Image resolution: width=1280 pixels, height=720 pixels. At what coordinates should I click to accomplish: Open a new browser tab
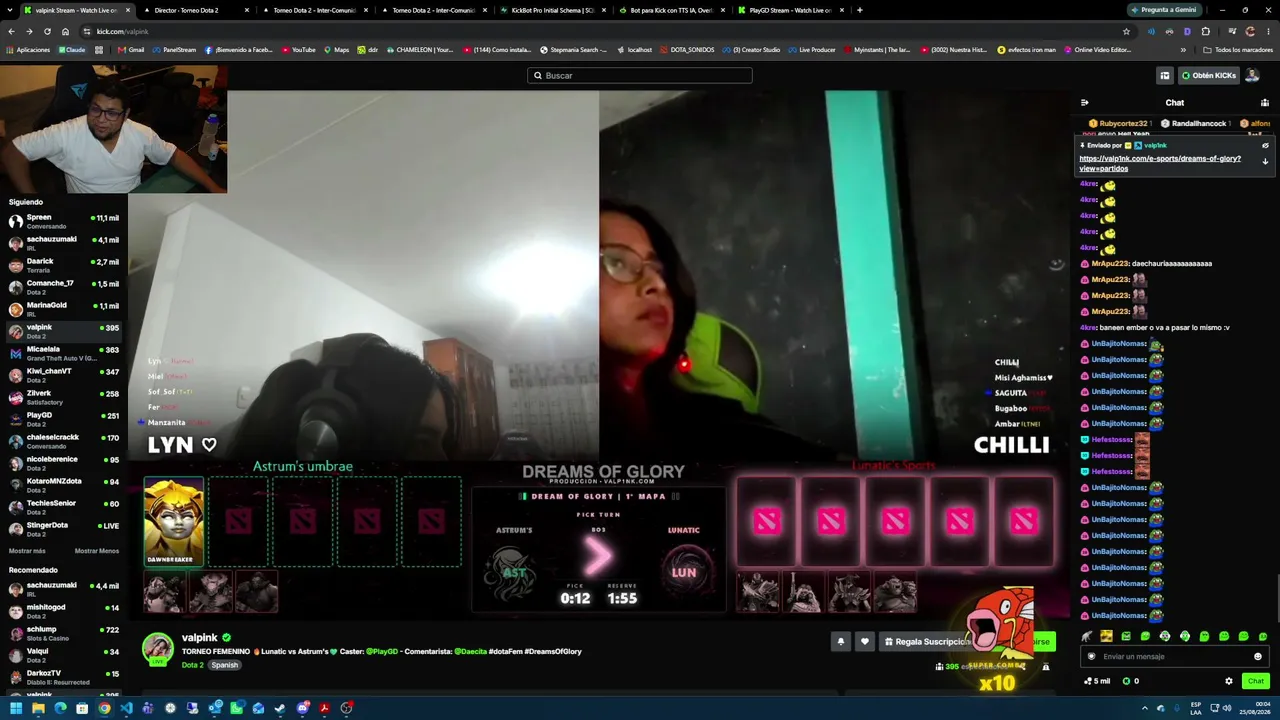pyautogui.click(x=860, y=10)
